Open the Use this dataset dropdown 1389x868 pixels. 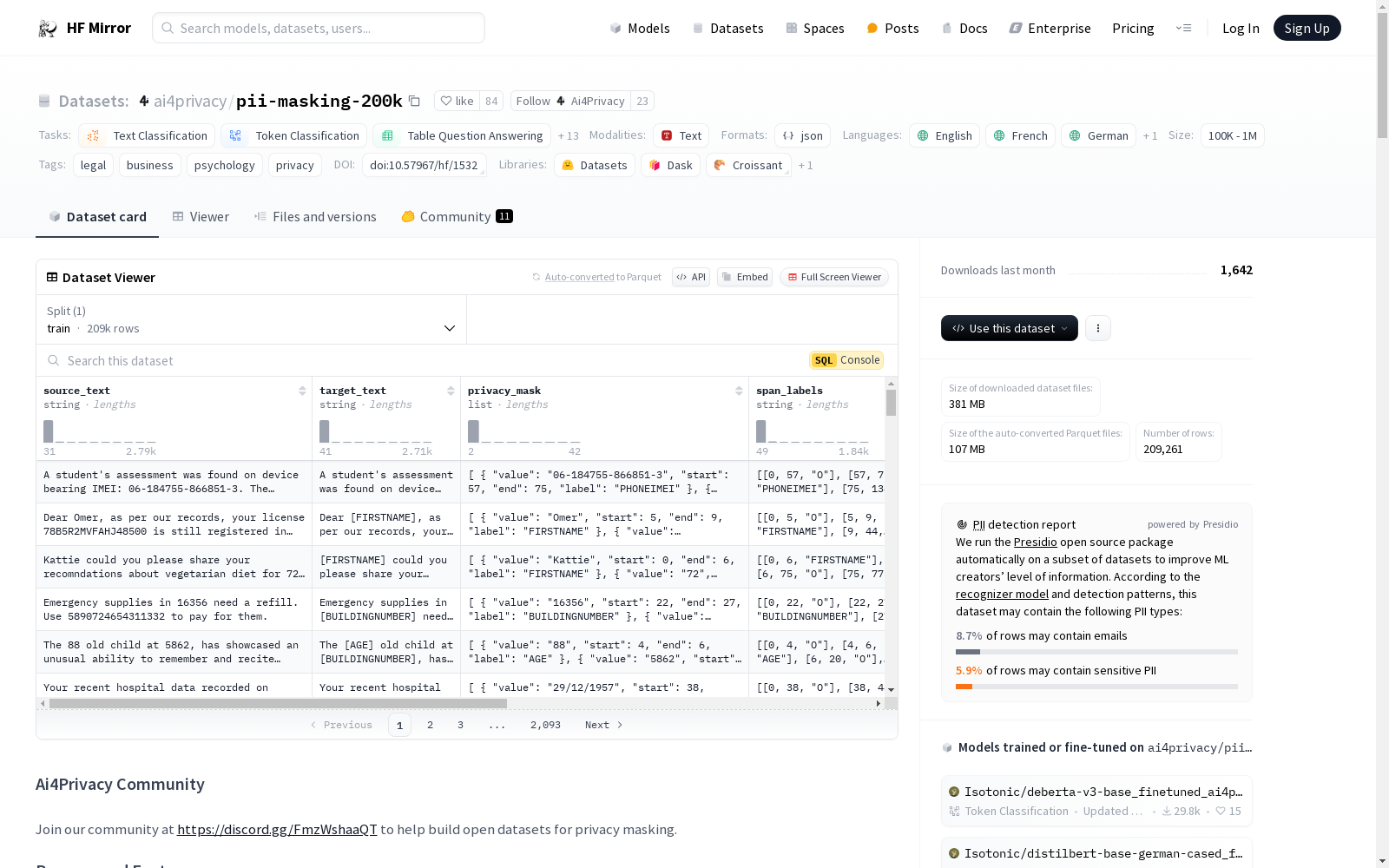(x=1009, y=328)
